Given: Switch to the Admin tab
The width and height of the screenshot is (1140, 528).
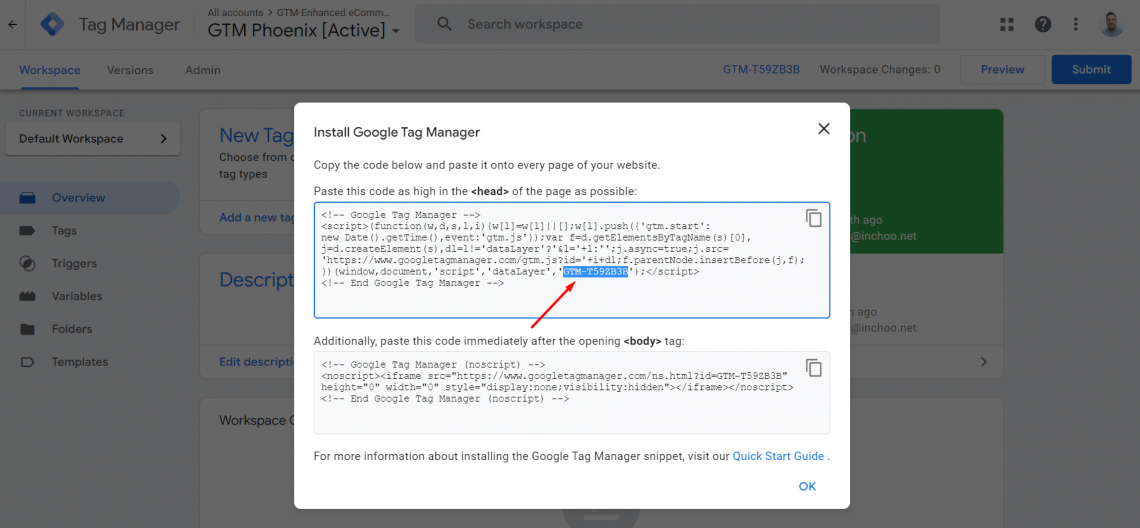Looking at the screenshot, I should pyautogui.click(x=203, y=70).
